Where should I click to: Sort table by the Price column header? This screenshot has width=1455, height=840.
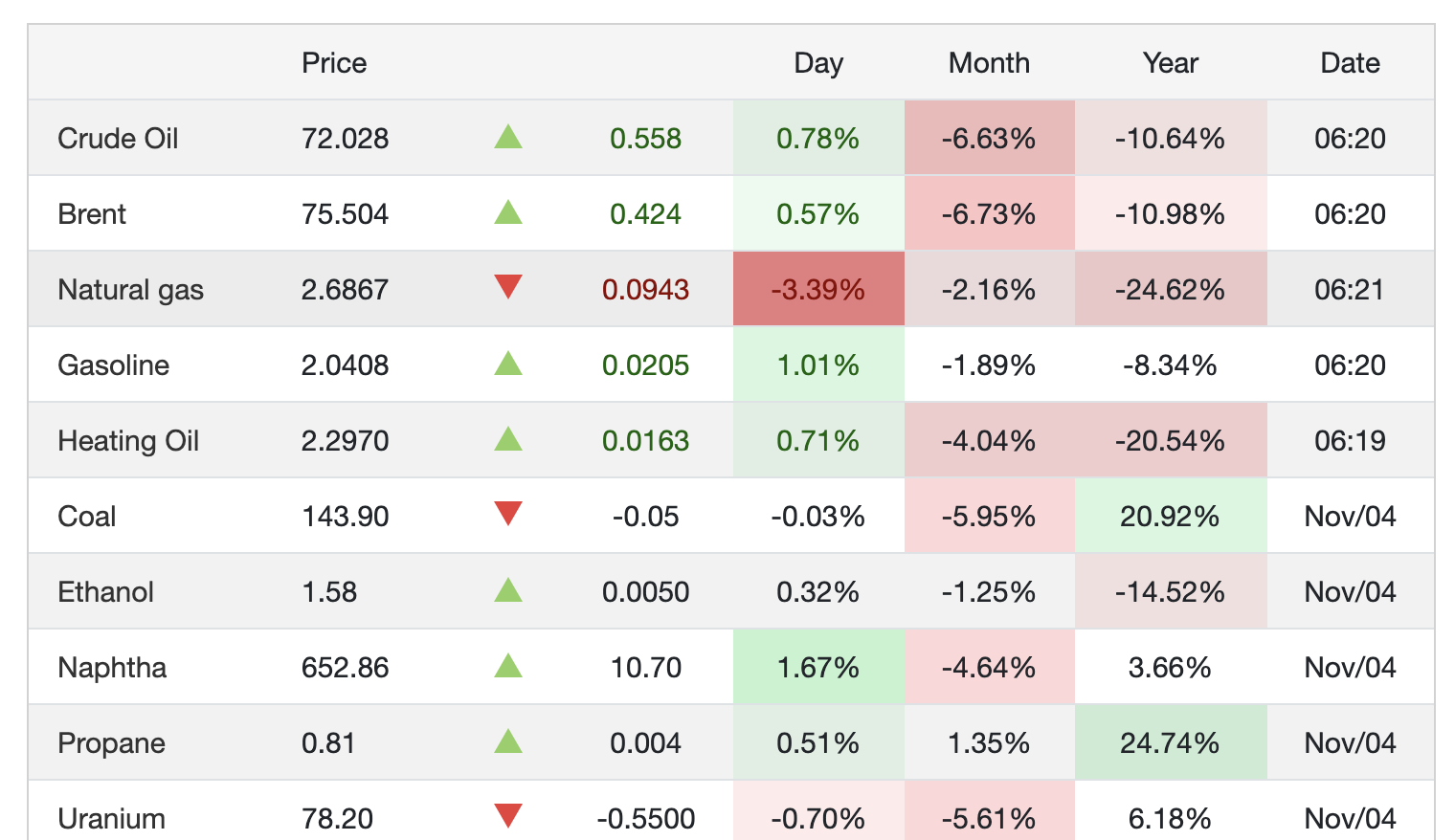pyautogui.click(x=334, y=63)
